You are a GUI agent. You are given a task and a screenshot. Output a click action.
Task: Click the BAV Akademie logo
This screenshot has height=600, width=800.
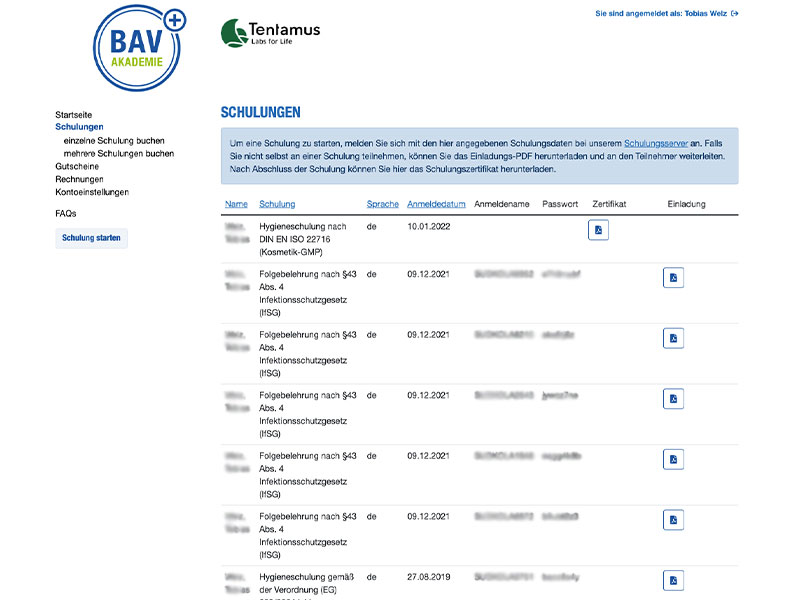coord(138,51)
